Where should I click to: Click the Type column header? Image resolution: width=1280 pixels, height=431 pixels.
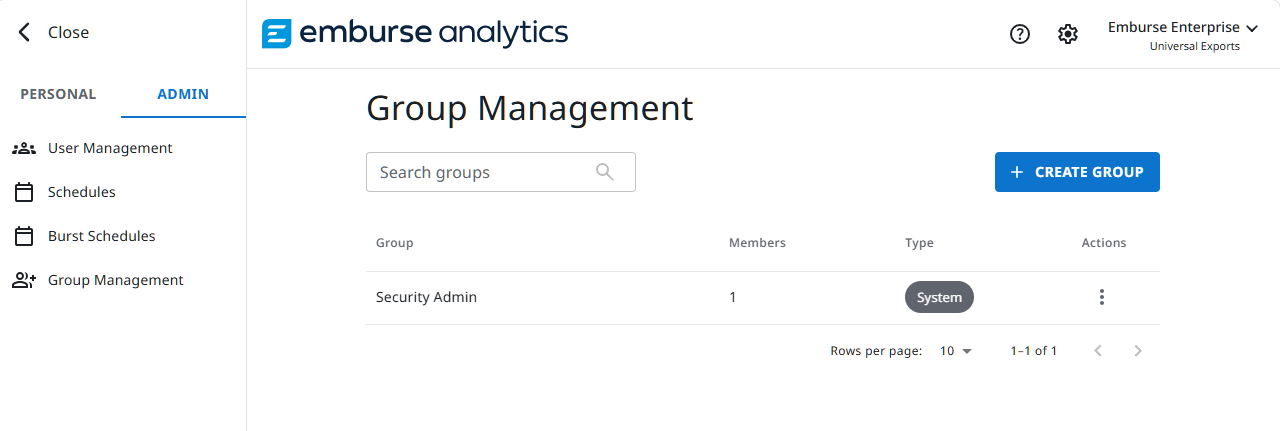[919, 243]
